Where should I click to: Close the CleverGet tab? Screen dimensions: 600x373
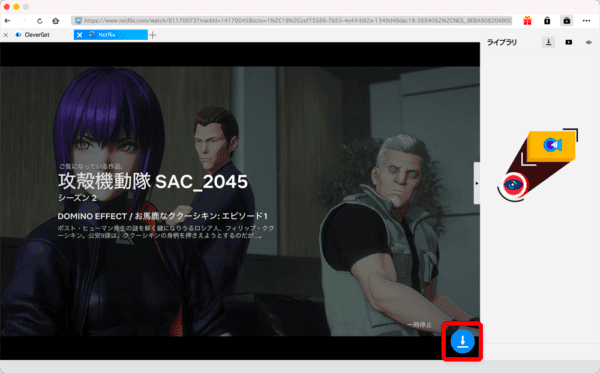[x=6, y=35]
